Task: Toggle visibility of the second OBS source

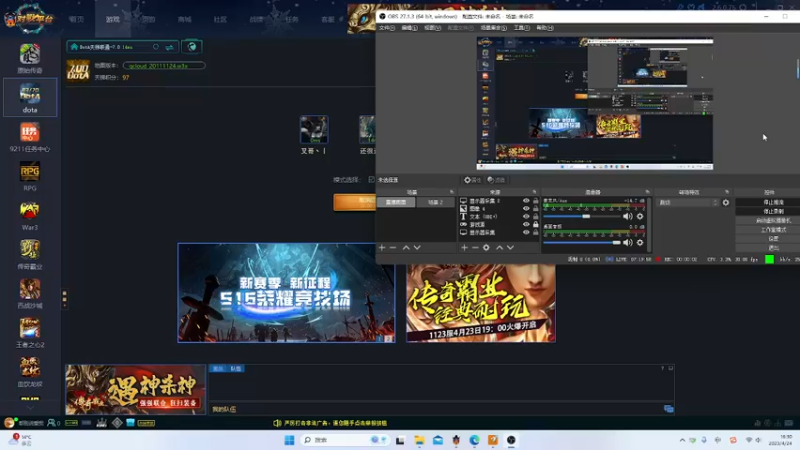Action: coord(526,209)
